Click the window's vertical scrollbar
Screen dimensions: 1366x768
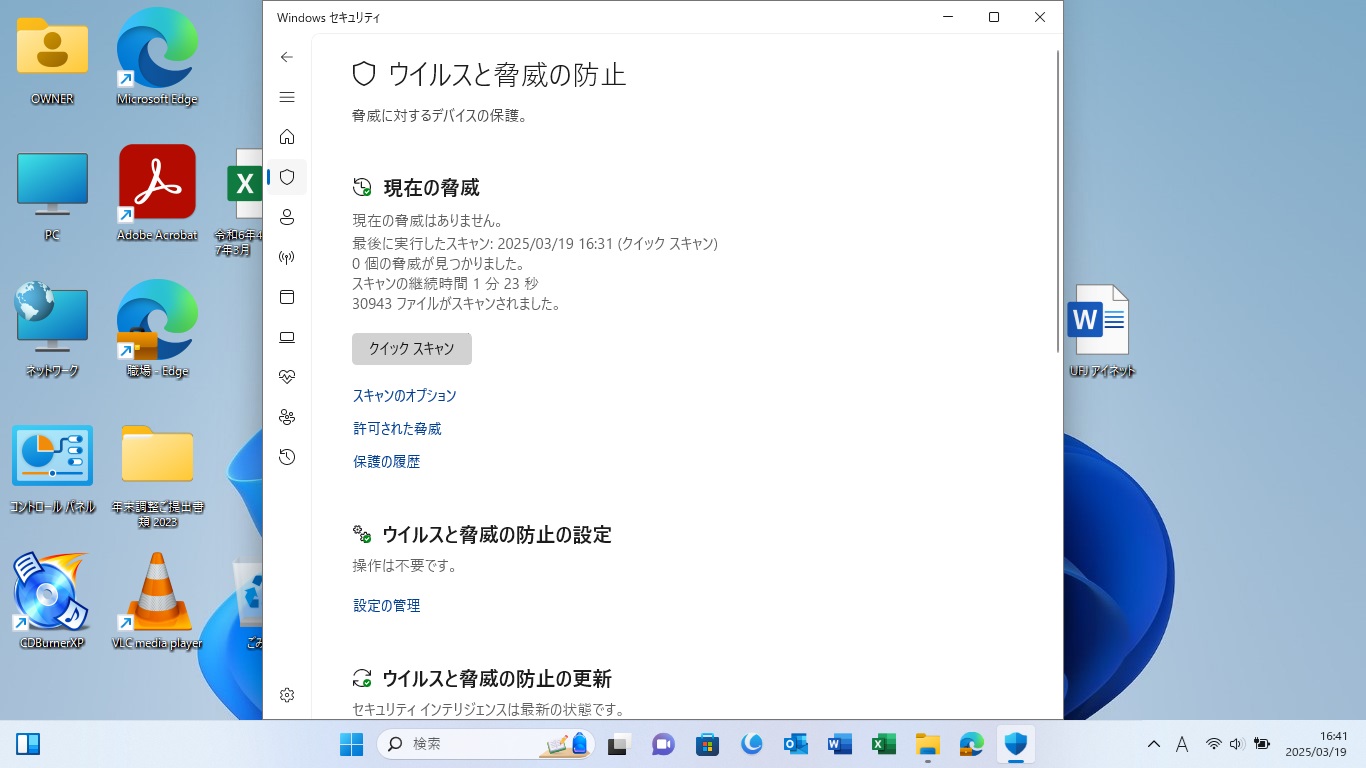coord(1058,200)
